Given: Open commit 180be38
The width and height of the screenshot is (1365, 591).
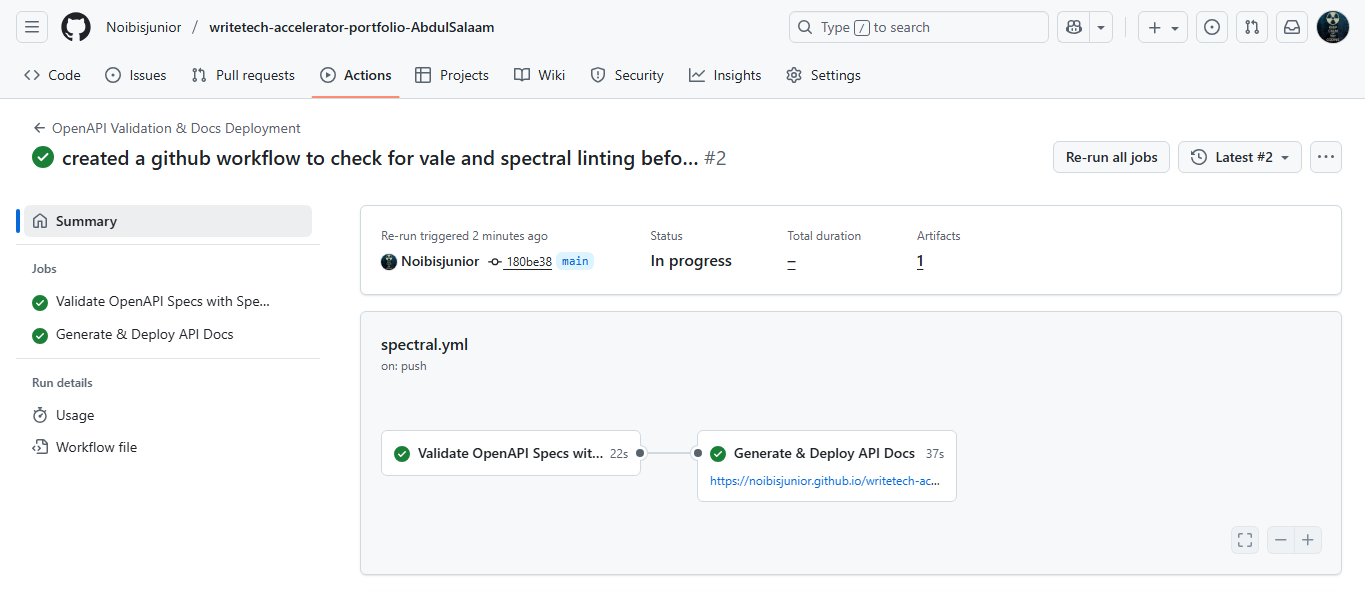Looking at the screenshot, I should (529, 261).
